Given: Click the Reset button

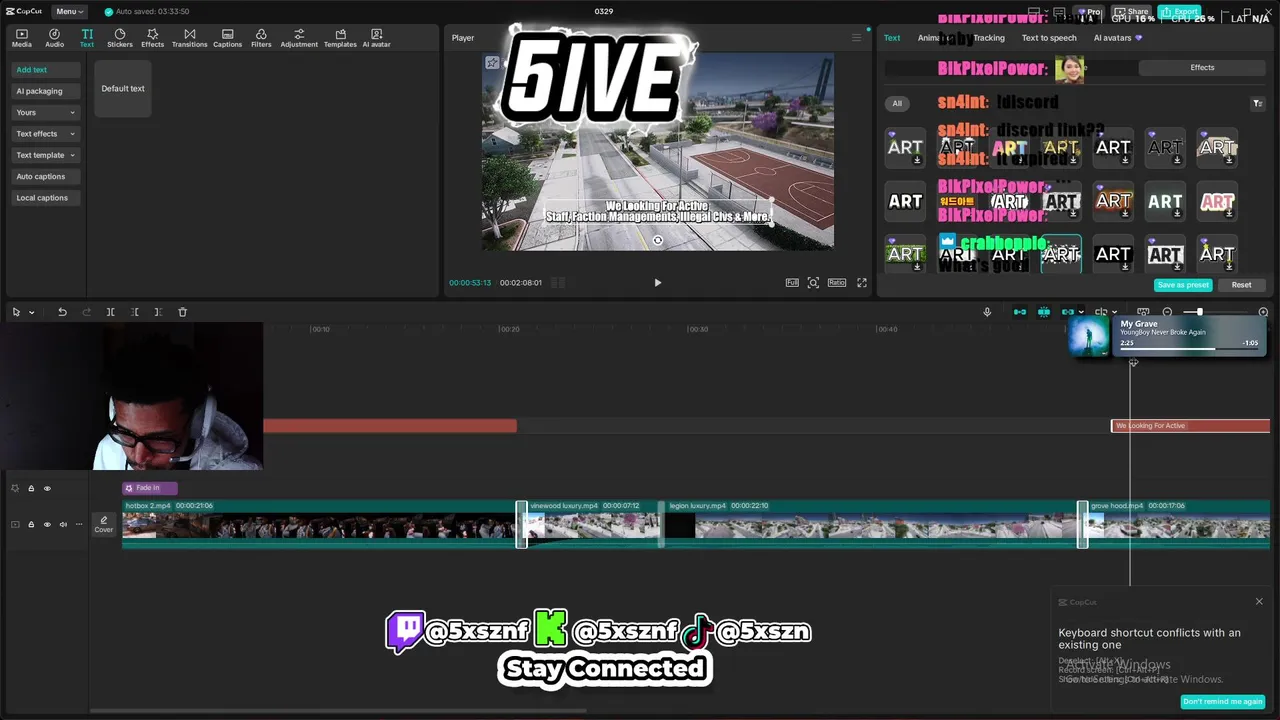Looking at the screenshot, I should (1241, 285).
